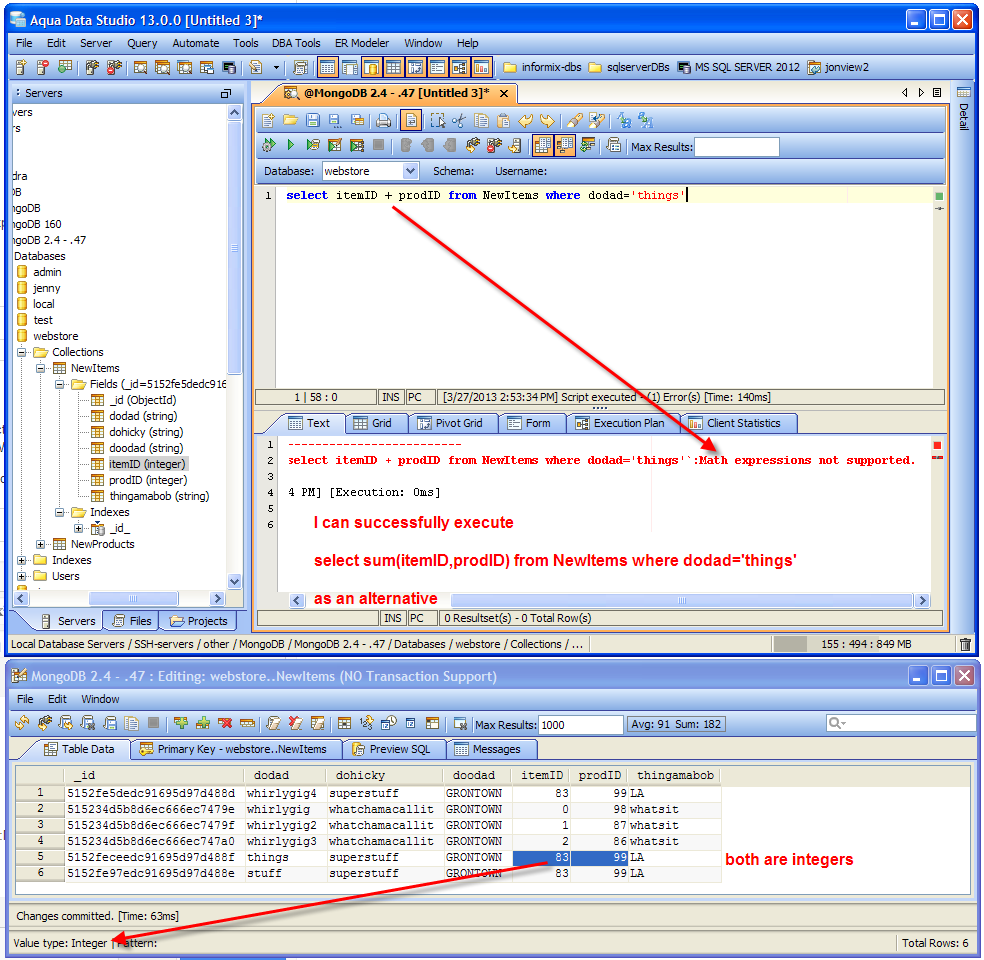Open the DBA Tools menu
This screenshot has width=984, height=960.
296,43
